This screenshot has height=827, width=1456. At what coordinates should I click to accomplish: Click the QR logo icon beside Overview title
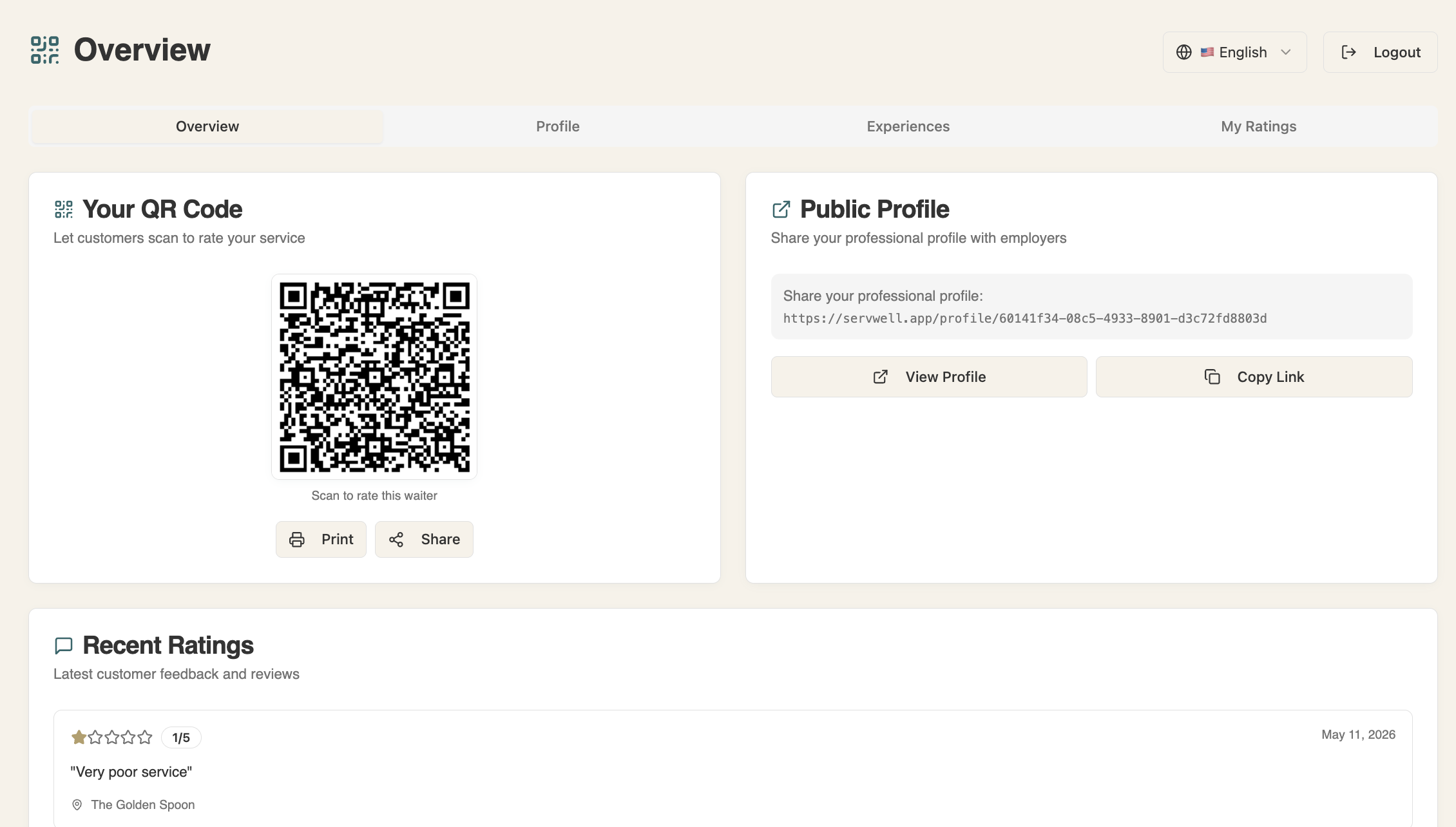45,50
